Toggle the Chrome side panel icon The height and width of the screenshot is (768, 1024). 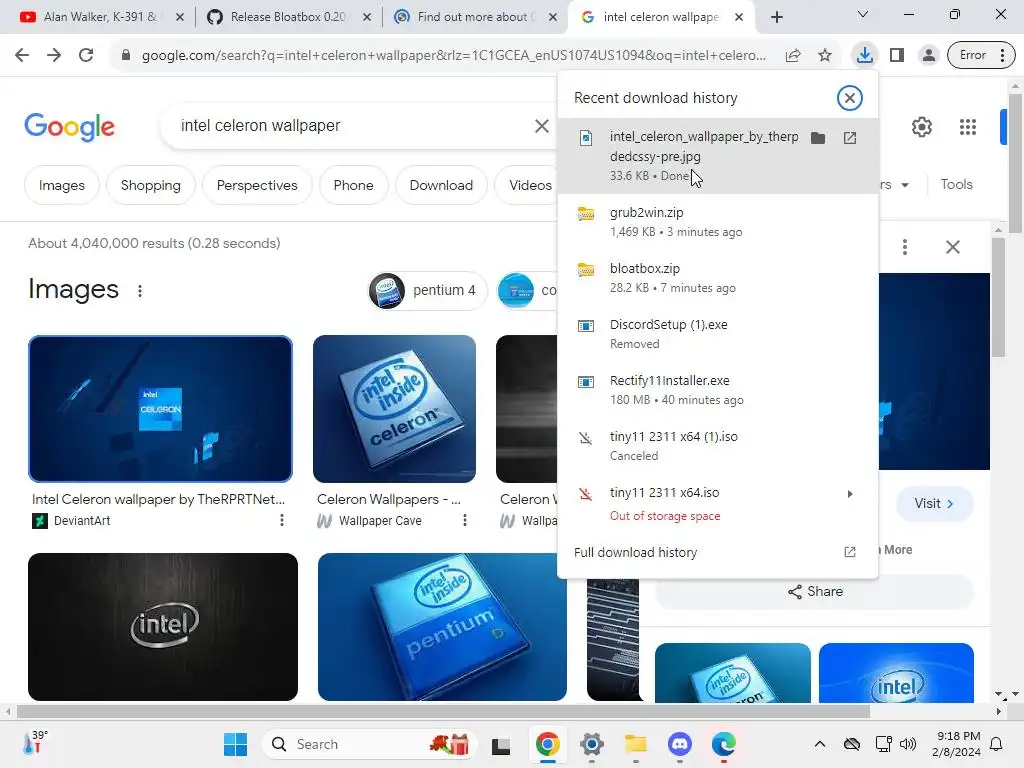[x=897, y=55]
